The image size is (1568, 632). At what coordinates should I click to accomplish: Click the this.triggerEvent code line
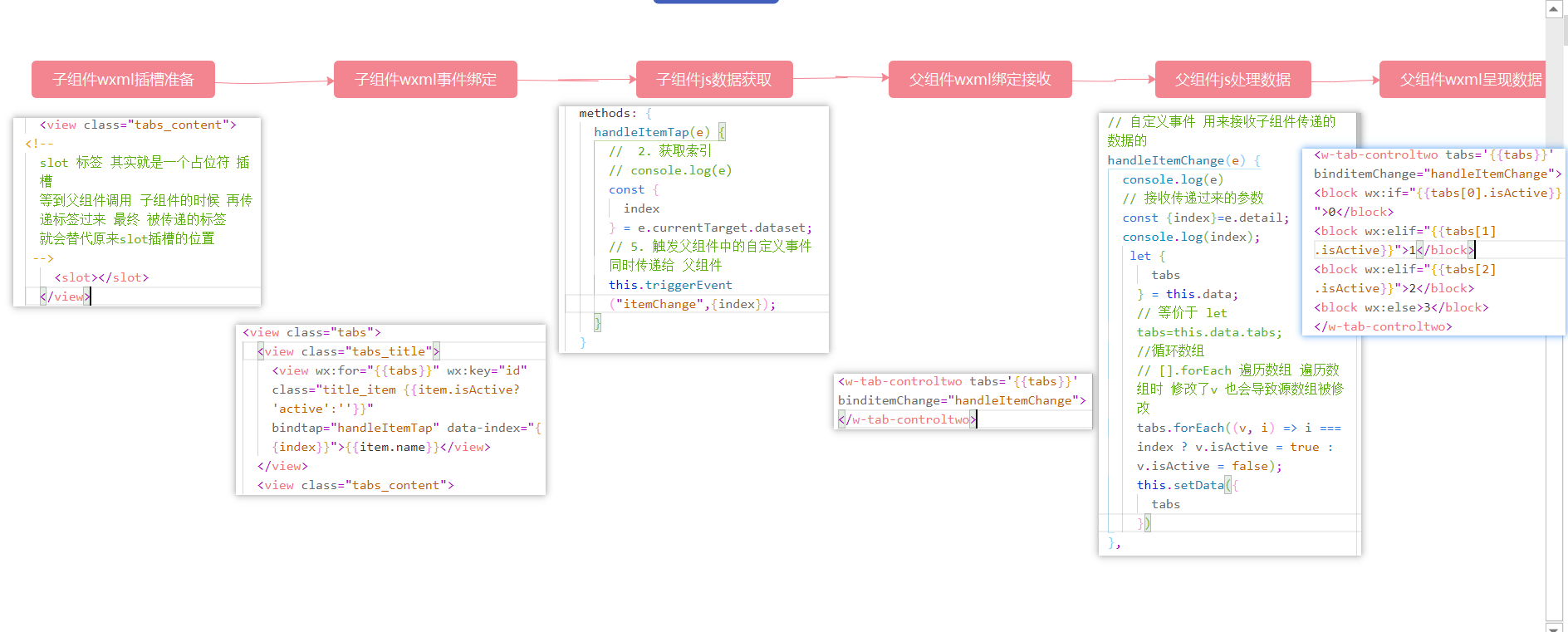[x=670, y=285]
